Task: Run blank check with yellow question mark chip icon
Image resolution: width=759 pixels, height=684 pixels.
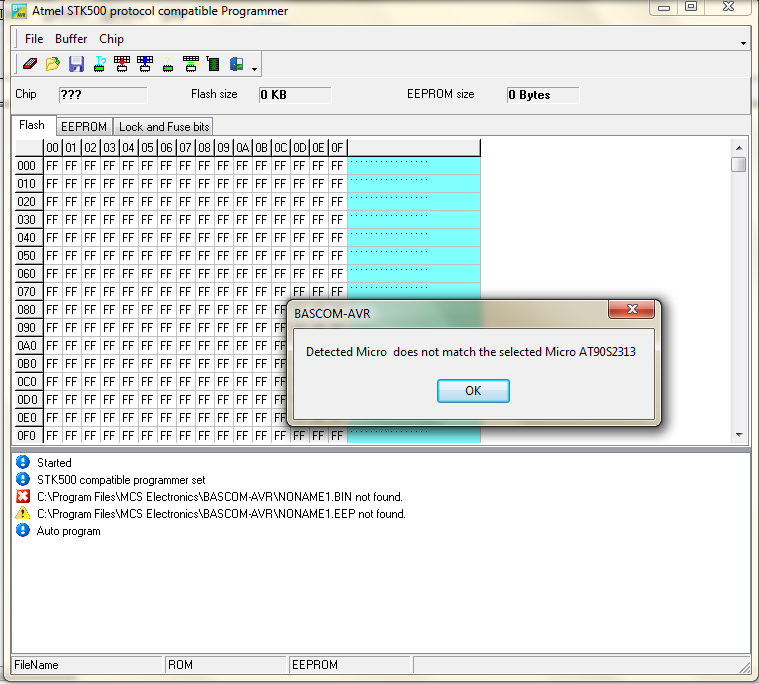Action: click(x=168, y=64)
